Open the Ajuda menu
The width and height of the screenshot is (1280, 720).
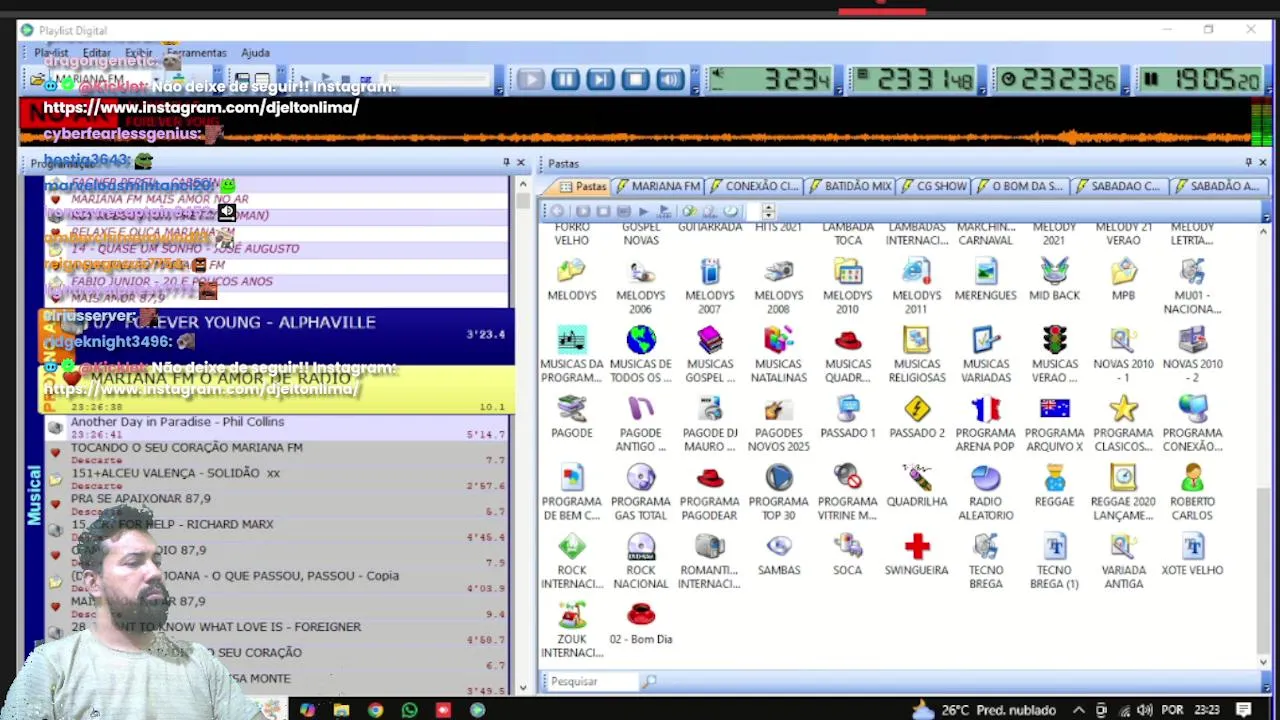255,53
